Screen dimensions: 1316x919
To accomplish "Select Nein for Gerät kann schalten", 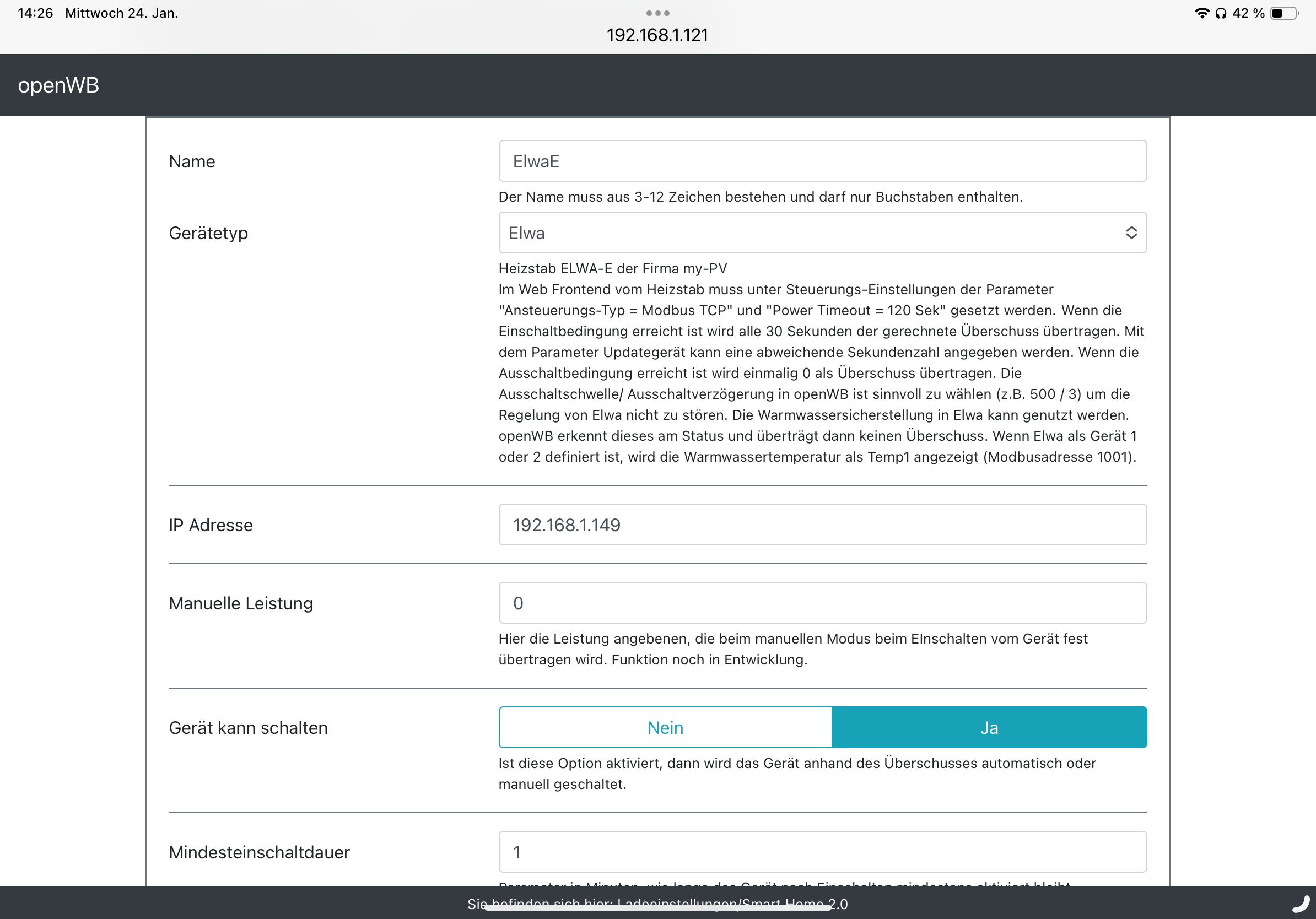I will (665, 728).
